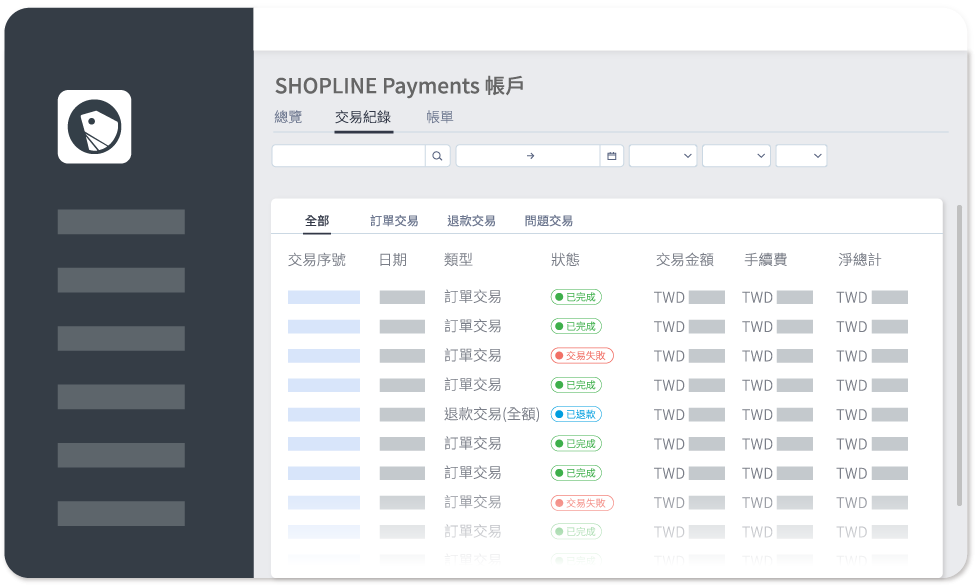This screenshot has height=586, width=977.
Task: Focus the transaction search input field
Action: click(349, 156)
